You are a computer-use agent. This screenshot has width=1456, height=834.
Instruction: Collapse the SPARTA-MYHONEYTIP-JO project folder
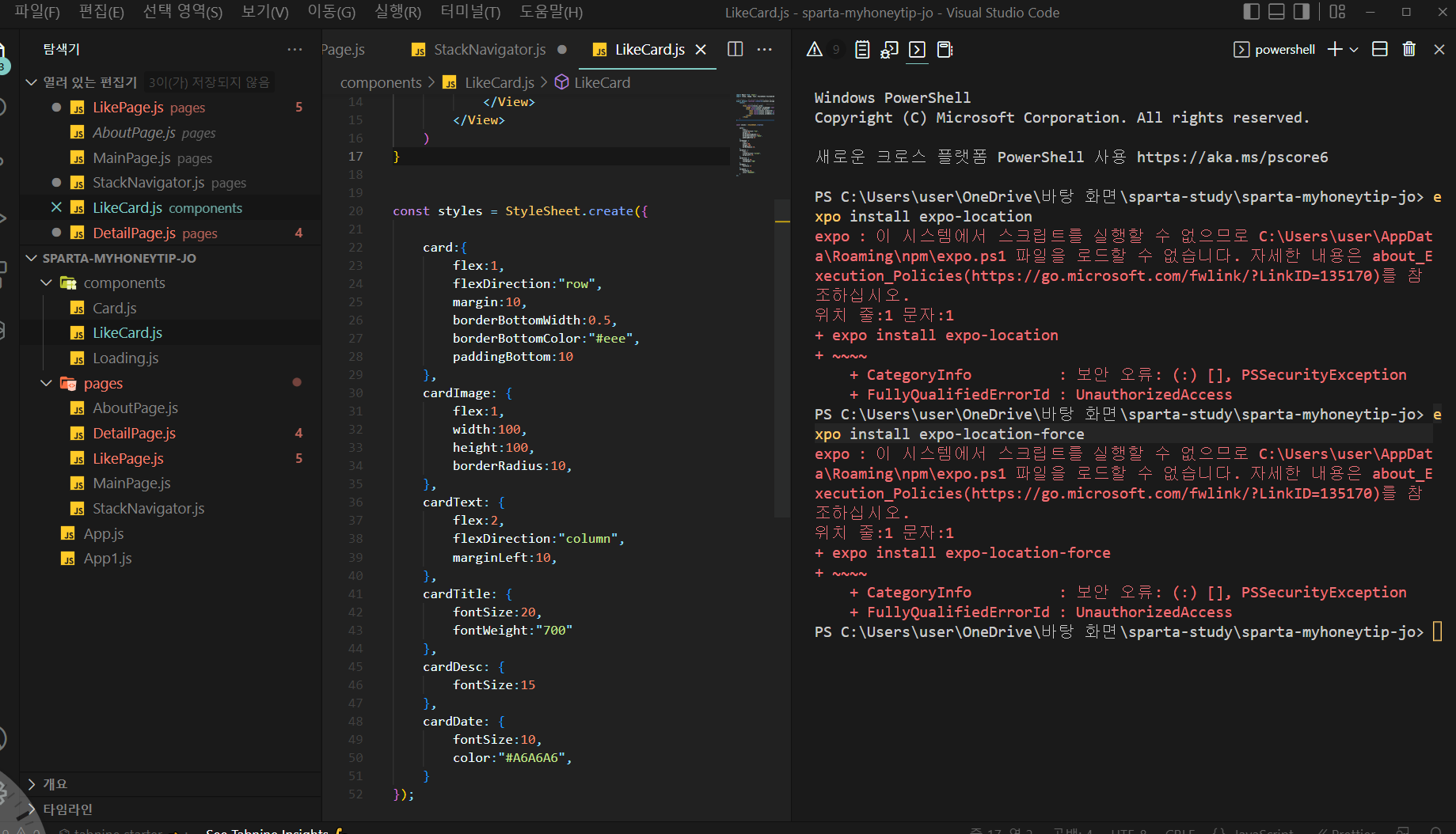[32, 258]
